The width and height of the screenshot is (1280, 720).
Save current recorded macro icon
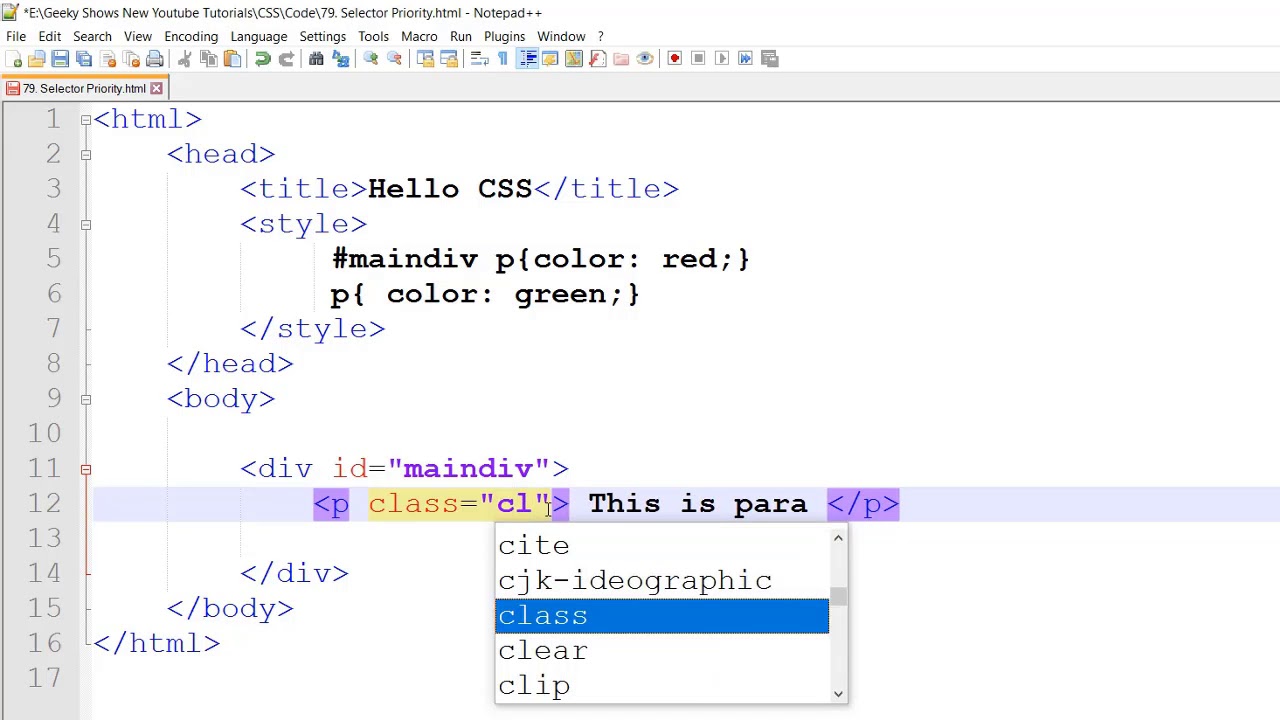pyautogui.click(x=769, y=59)
